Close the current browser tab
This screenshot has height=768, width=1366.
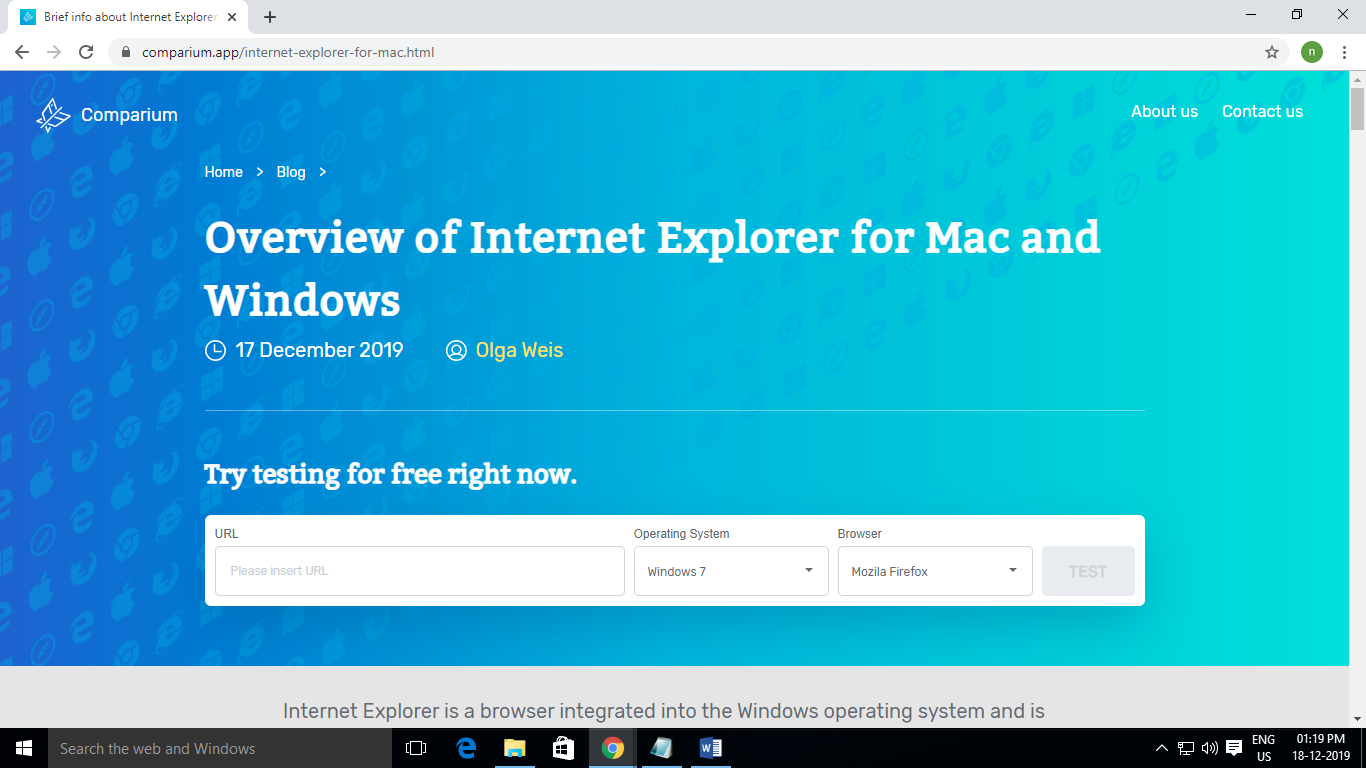[234, 17]
